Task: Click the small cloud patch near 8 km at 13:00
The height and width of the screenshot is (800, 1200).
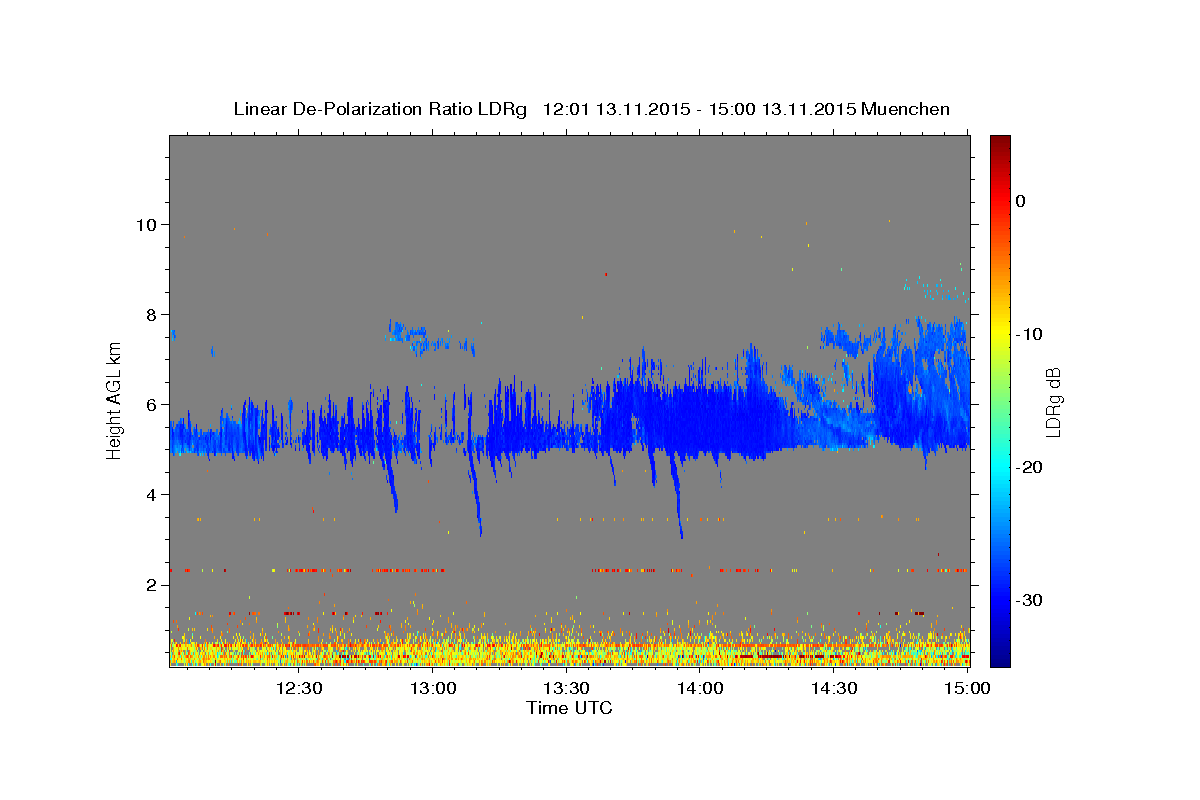Action: coord(430,339)
